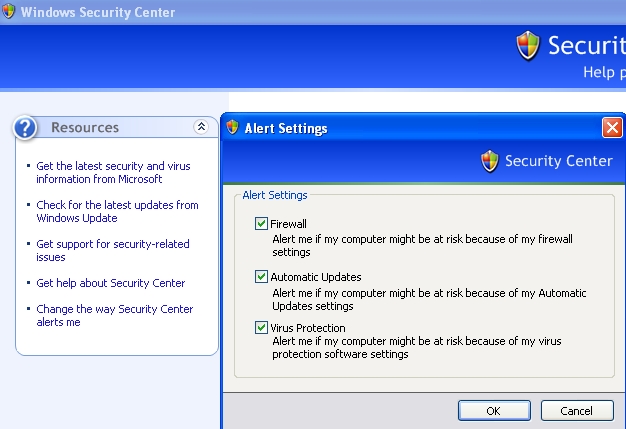Click the blue question mark Resources icon

tap(25, 128)
